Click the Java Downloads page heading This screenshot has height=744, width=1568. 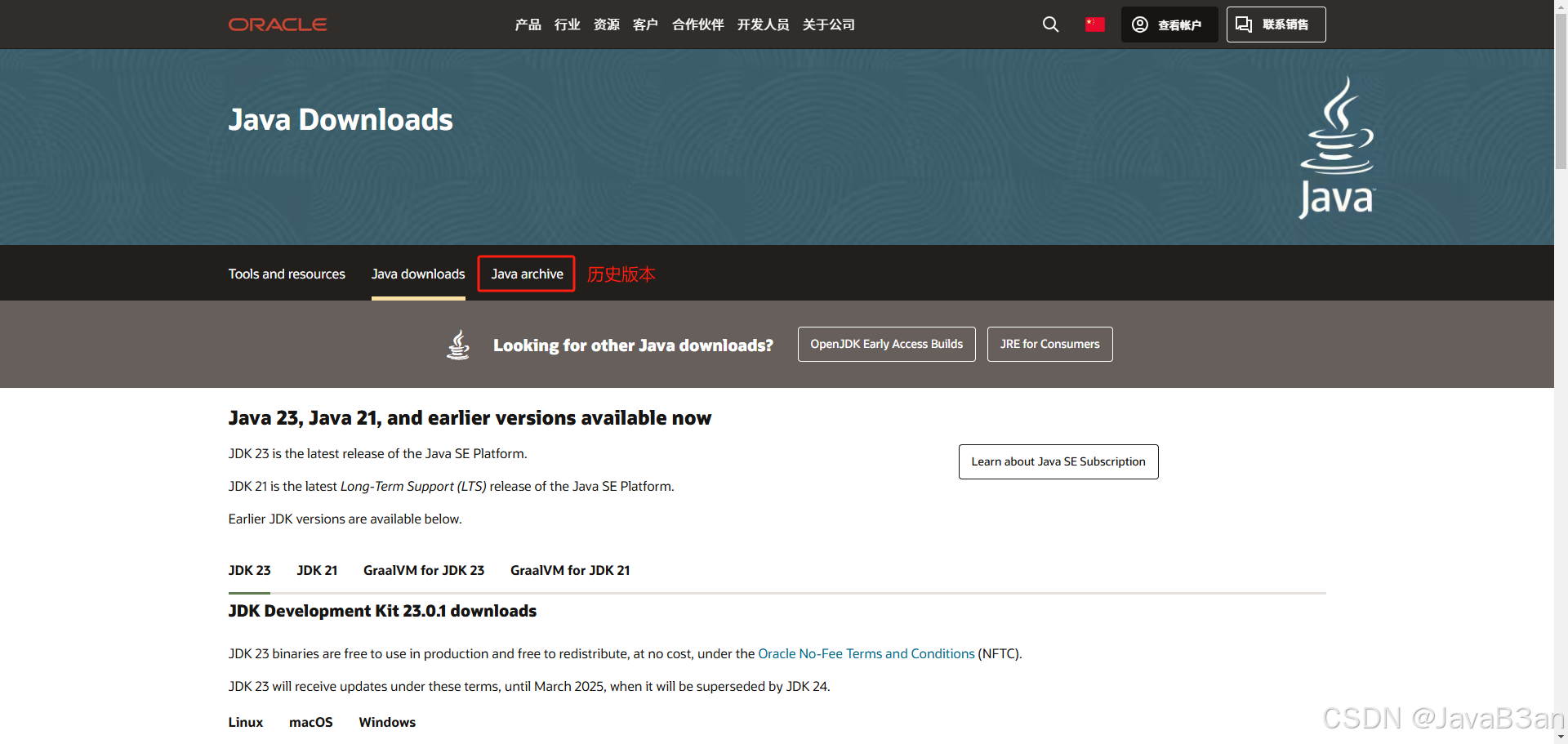click(x=341, y=120)
